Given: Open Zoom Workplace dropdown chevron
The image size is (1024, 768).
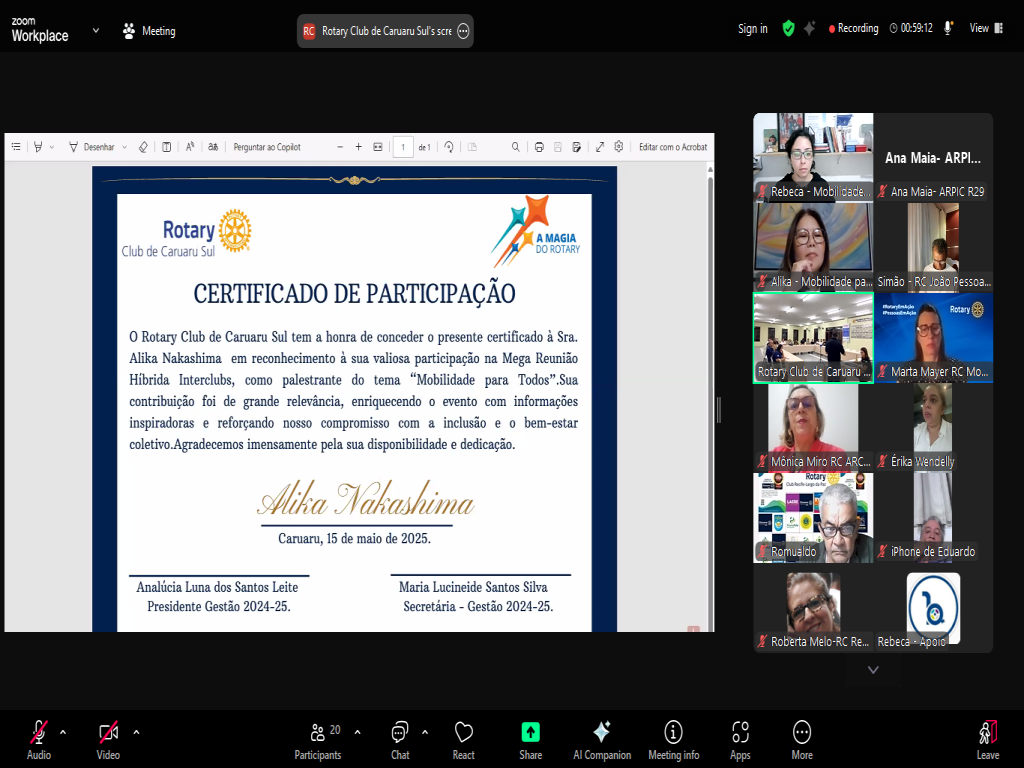Looking at the screenshot, I should 96,30.
